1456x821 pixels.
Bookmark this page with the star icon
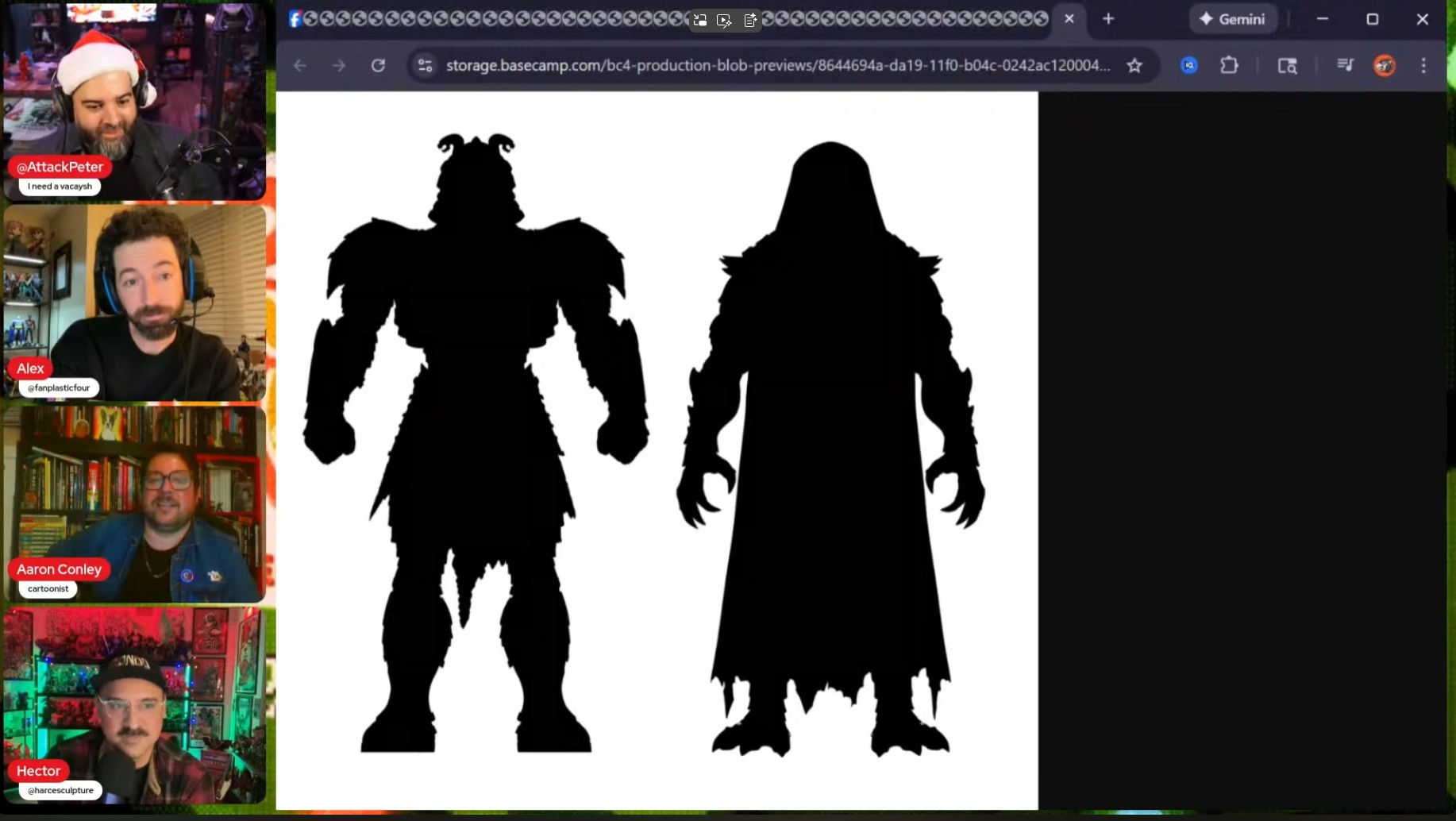1134,66
